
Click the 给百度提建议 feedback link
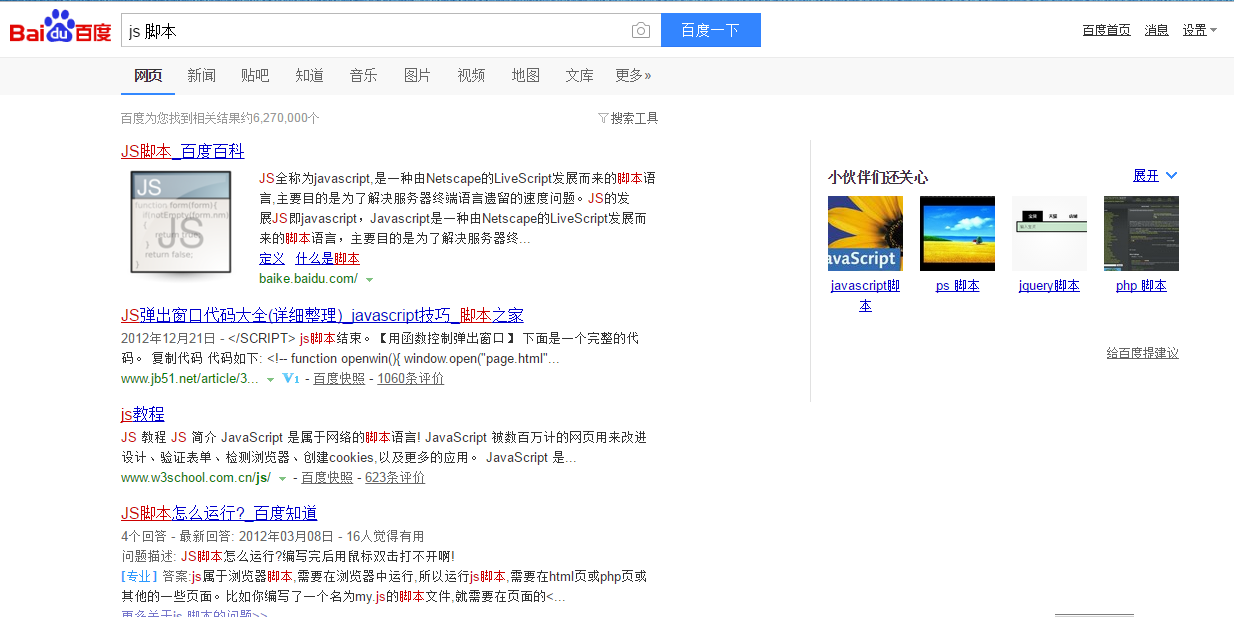tap(1142, 353)
